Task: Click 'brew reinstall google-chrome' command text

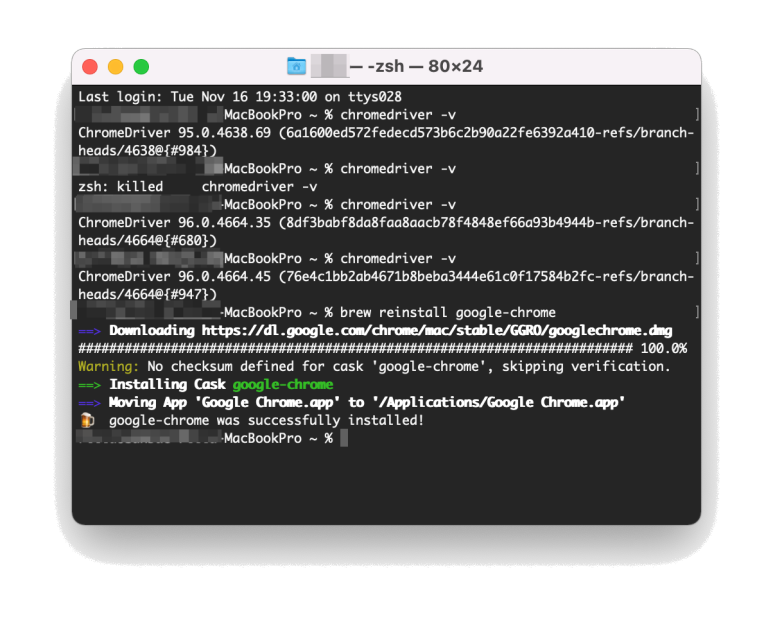Action: click(x=448, y=312)
